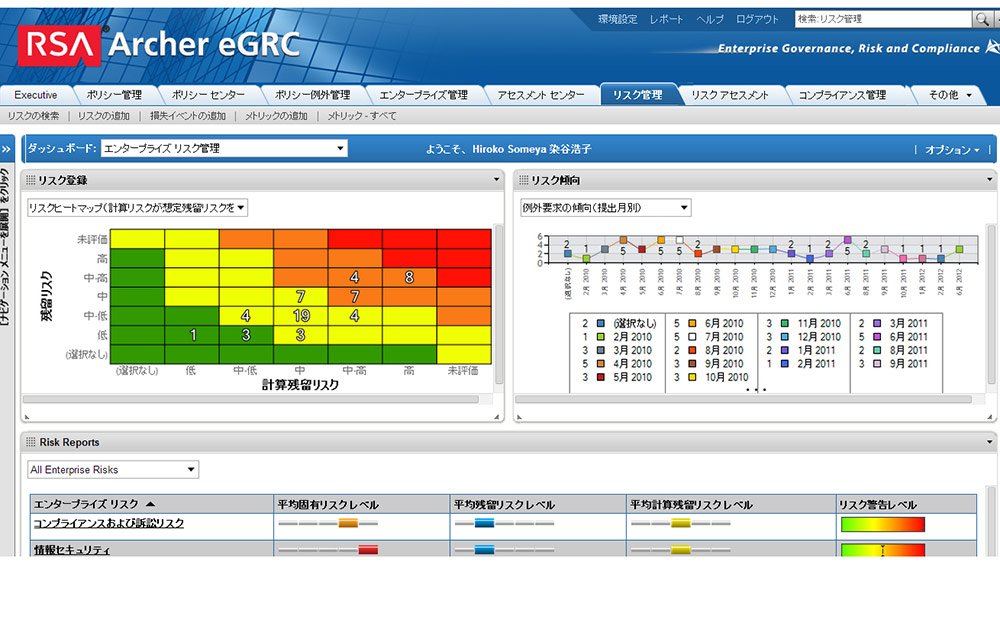Screen dimensions: 1000x626
Task: Switch to the ポリシー センター tab
Action: pos(209,95)
